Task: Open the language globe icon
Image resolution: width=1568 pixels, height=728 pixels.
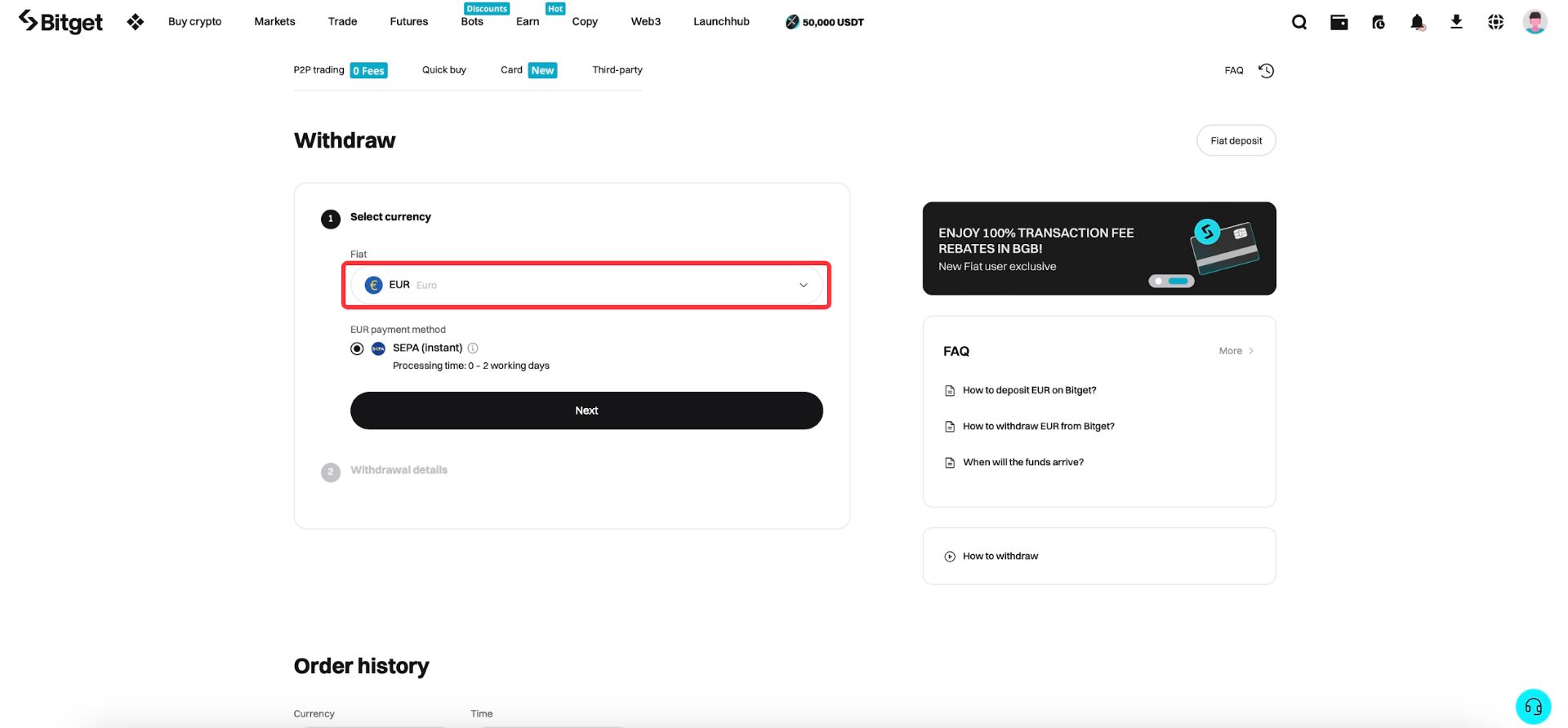Action: pos(1495,22)
